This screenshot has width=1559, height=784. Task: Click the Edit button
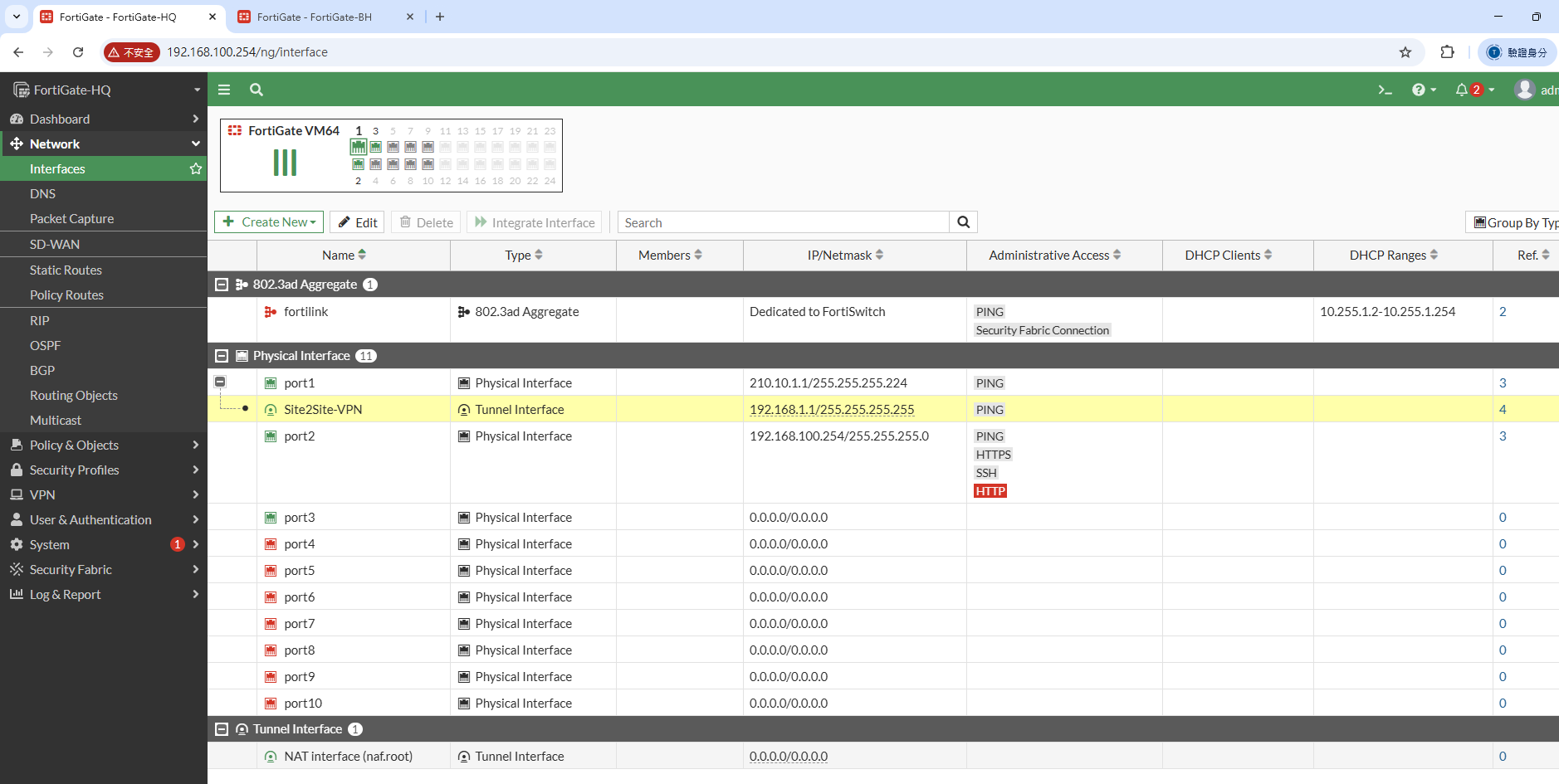(x=357, y=222)
